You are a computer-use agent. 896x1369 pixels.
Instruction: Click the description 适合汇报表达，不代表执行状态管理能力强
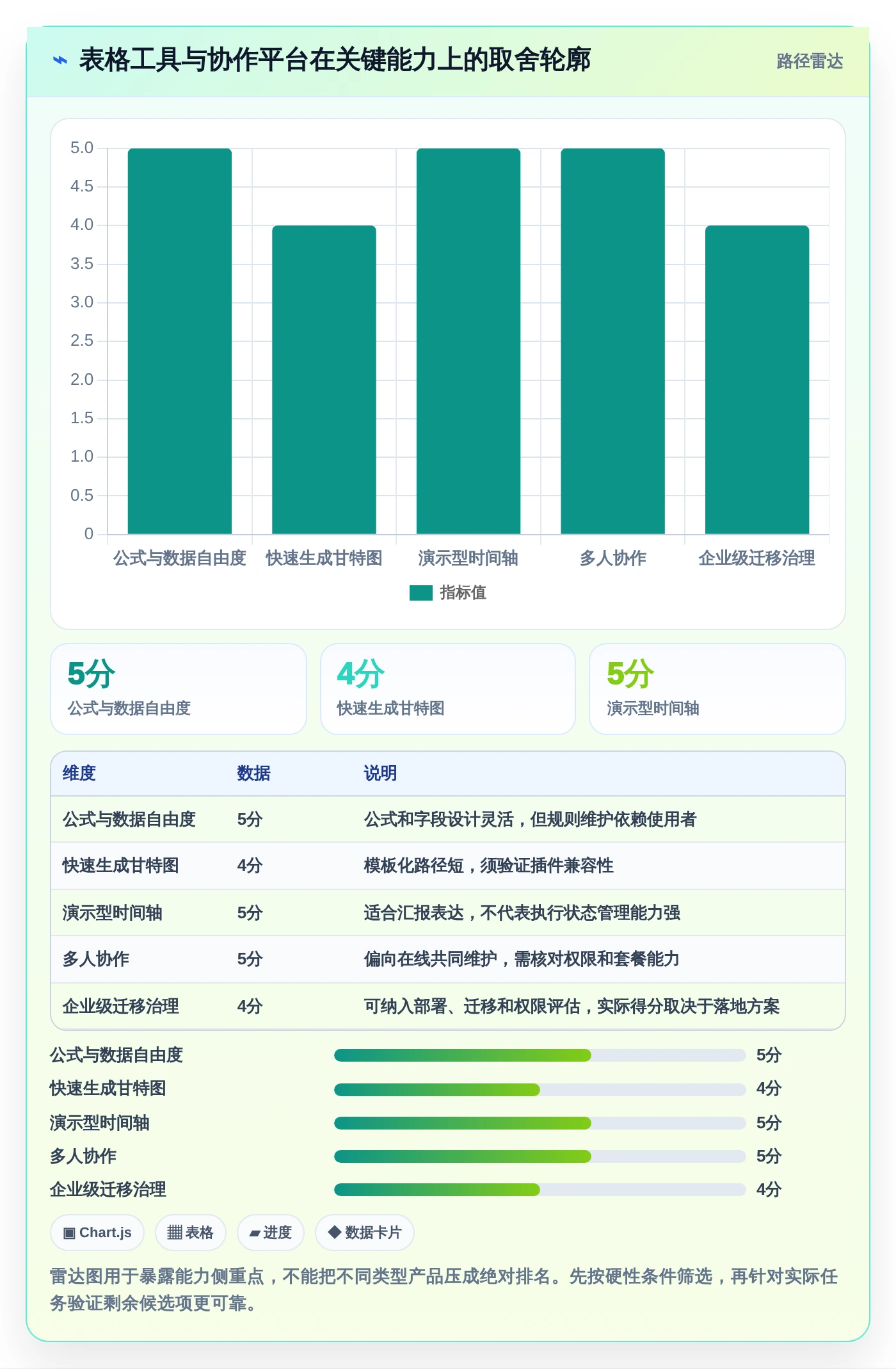coord(522,913)
